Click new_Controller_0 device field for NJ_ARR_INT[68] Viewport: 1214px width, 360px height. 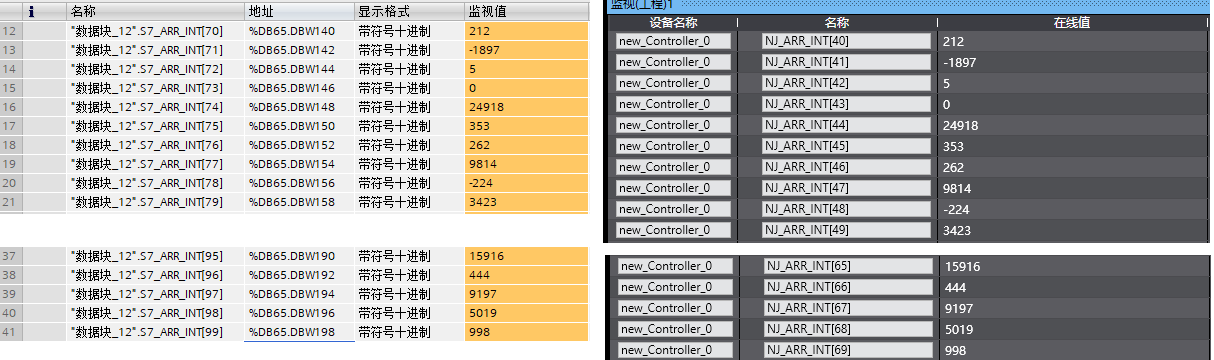point(674,329)
